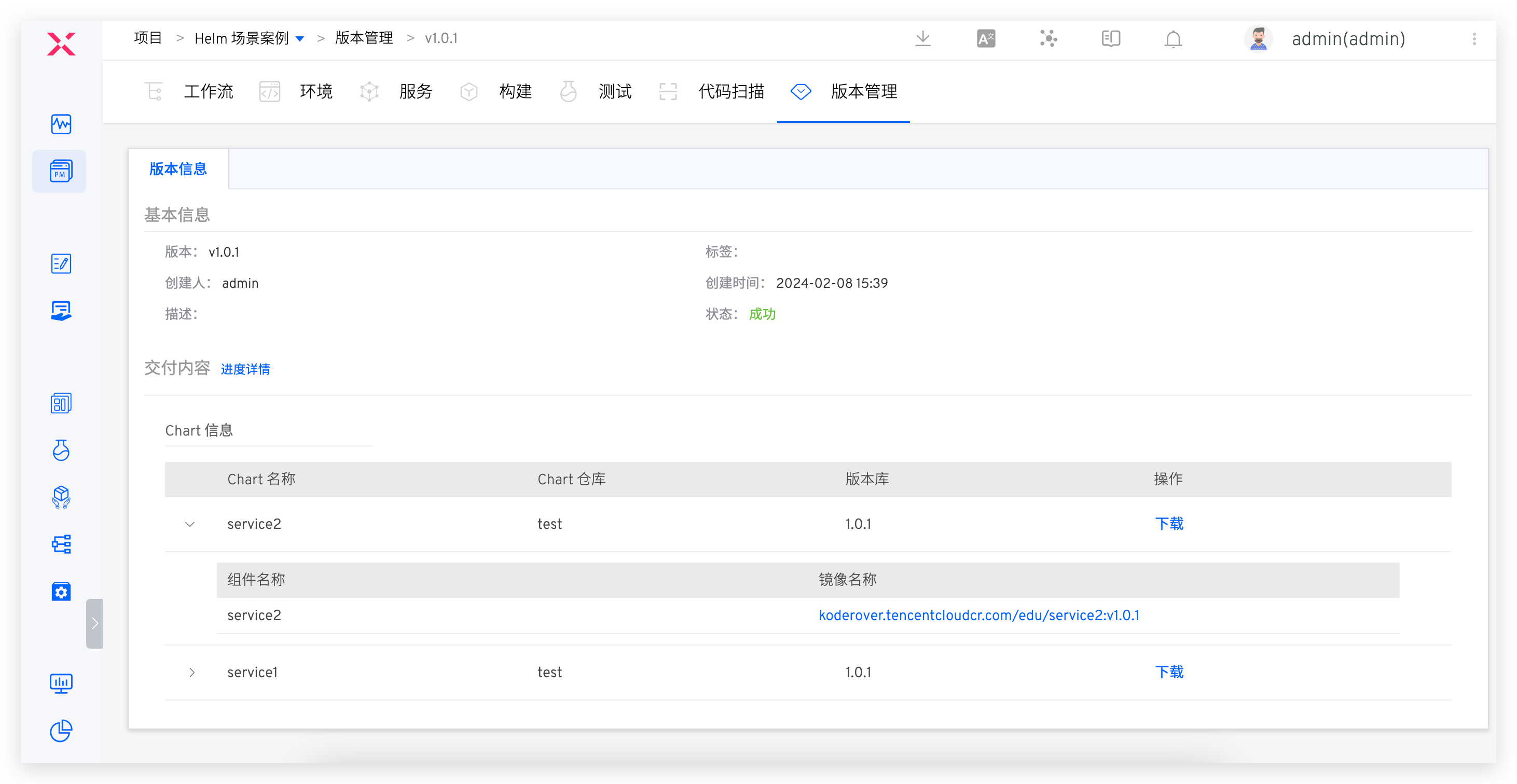Image resolution: width=1517 pixels, height=784 pixels.
Task: Select the 版本管理 tab
Action: (x=843, y=91)
